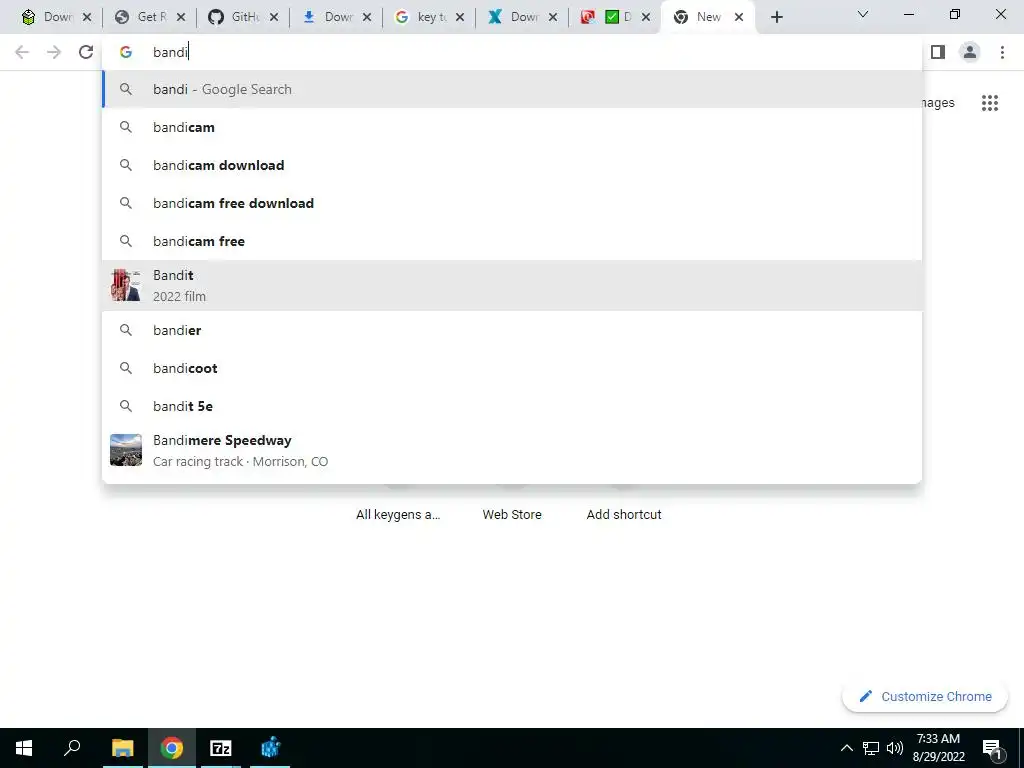The image size is (1024, 768).
Task: Open a new tab with plus button
Action: (776, 17)
